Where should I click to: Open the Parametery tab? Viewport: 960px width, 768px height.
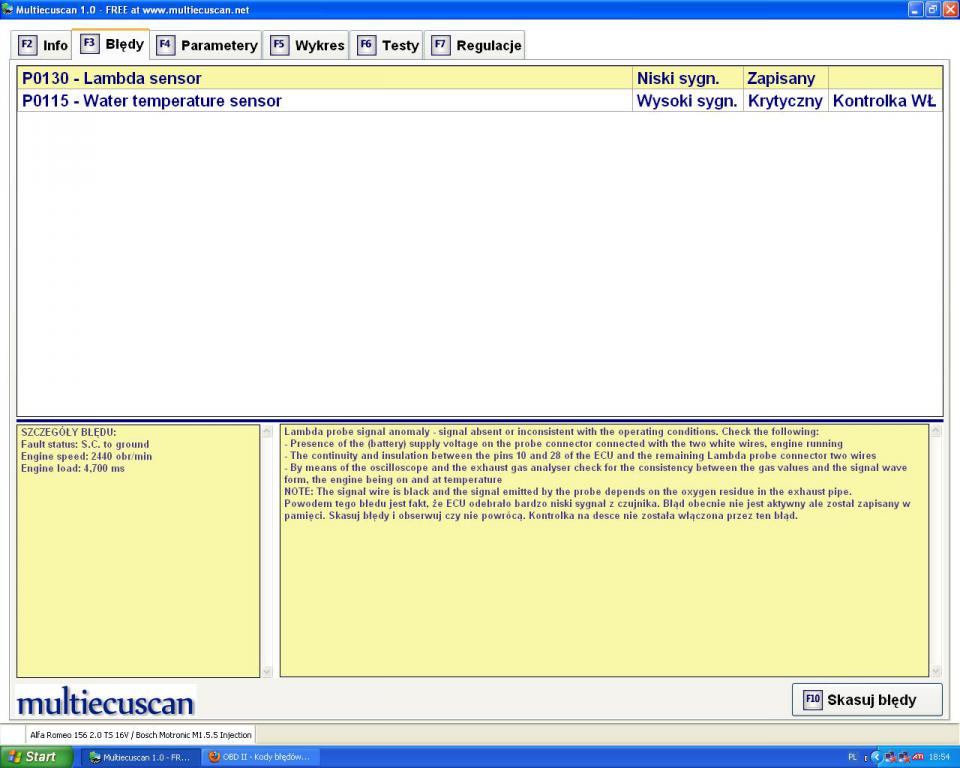[207, 45]
